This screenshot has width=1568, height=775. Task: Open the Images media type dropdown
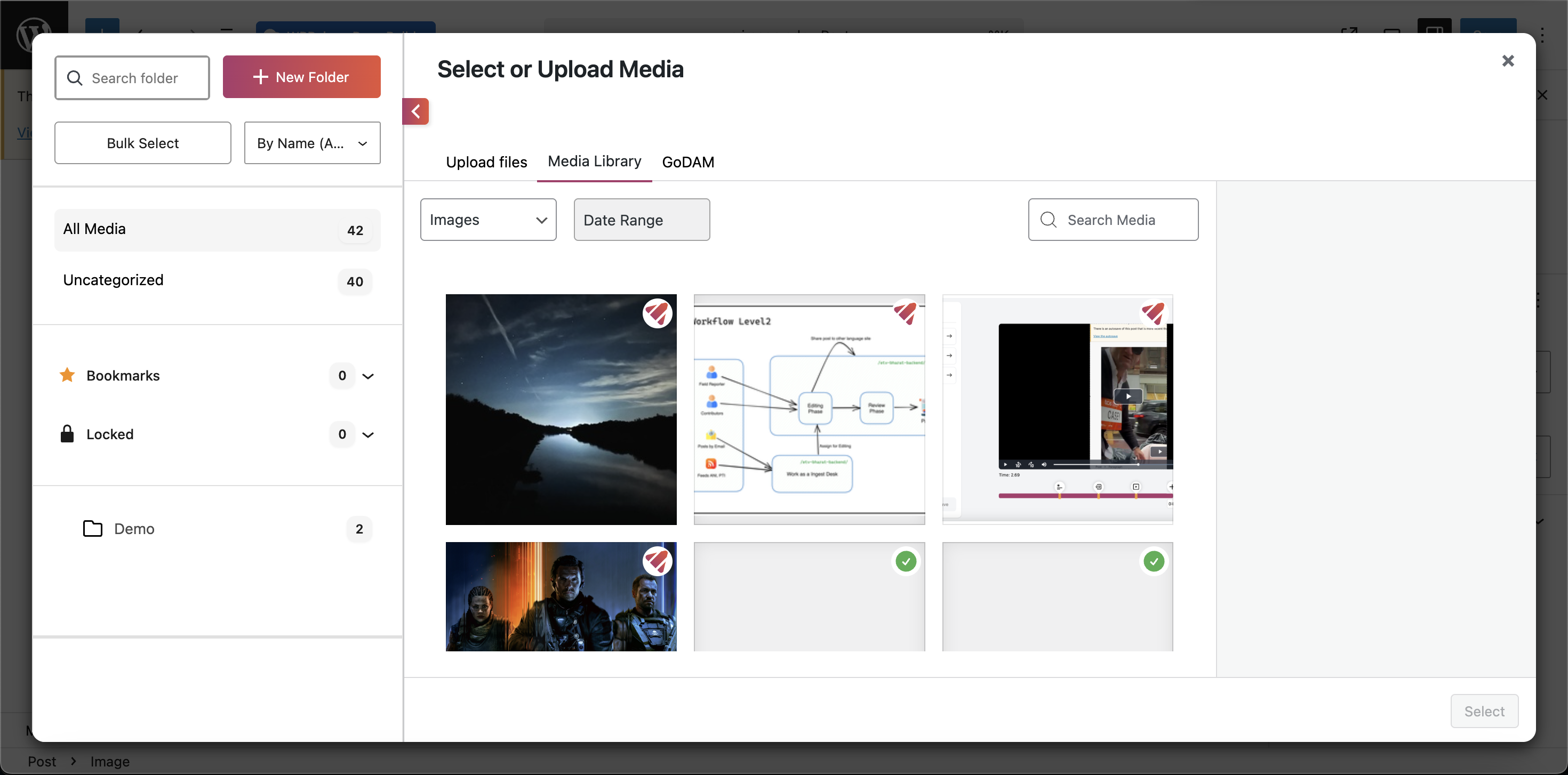(488, 220)
